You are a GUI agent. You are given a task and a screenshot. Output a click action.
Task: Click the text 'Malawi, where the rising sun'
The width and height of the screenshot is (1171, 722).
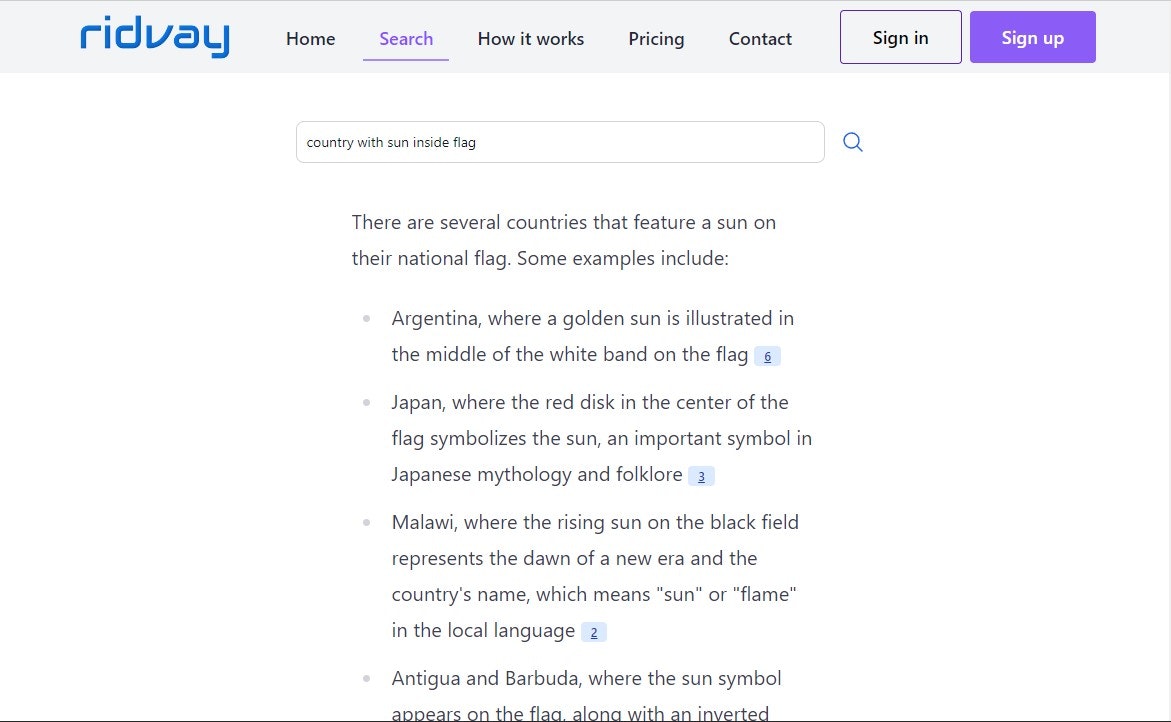(517, 523)
